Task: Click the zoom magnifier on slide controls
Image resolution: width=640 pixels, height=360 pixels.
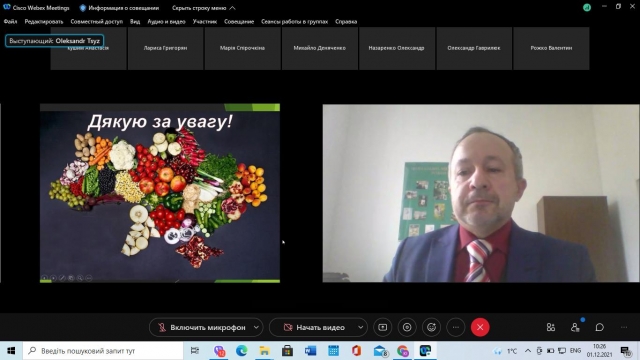Action: point(80,278)
